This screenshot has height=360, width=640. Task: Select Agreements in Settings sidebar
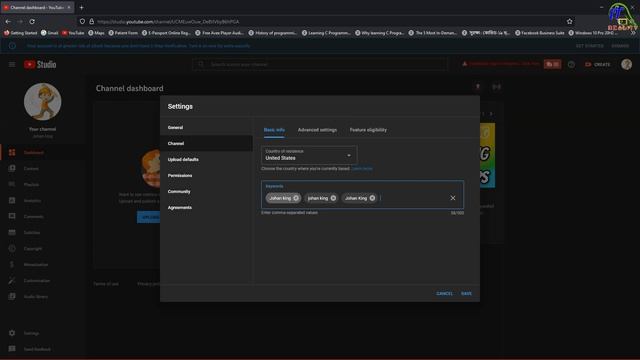pyautogui.click(x=206, y=207)
